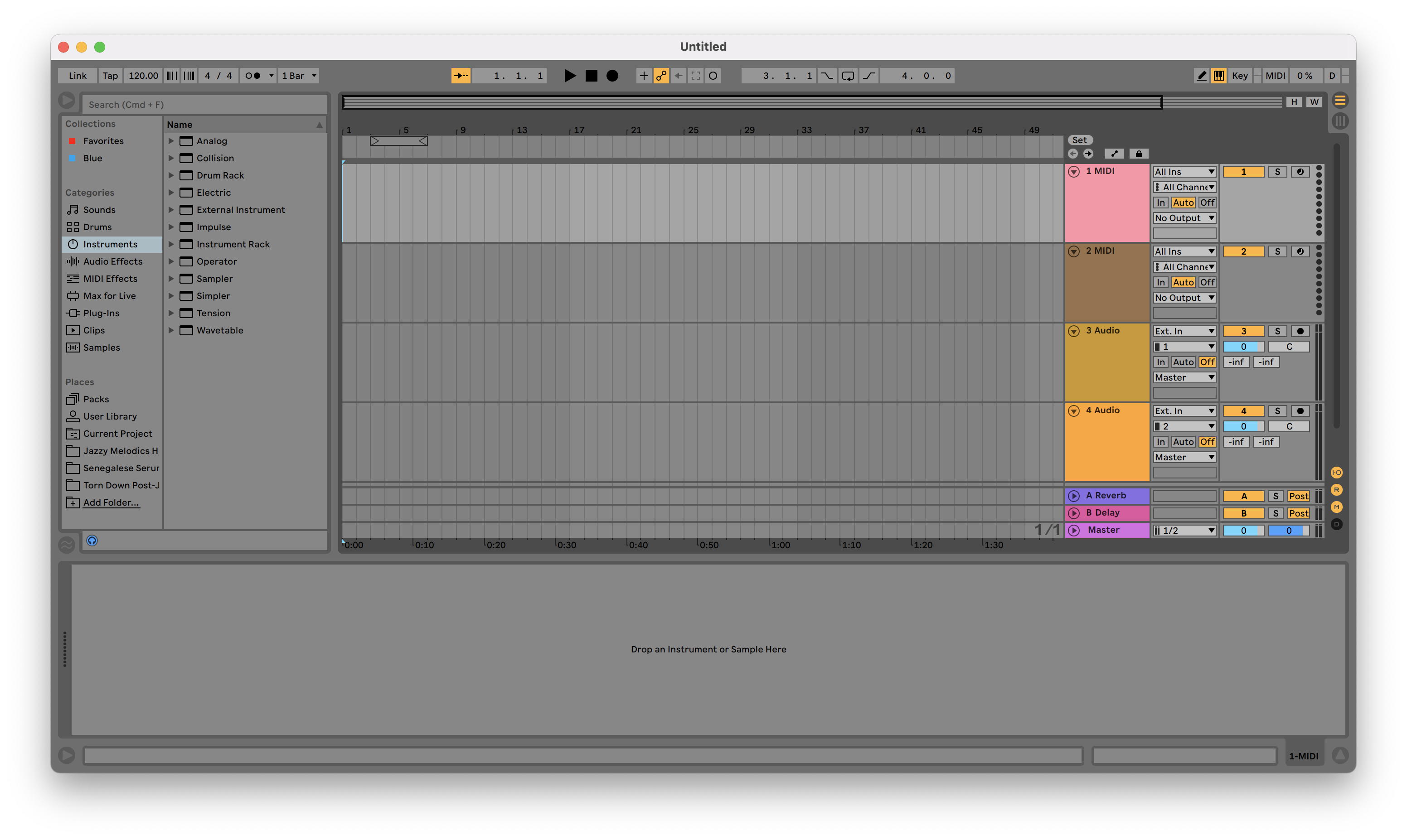Fold the 1 MIDI track
The image size is (1407, 840).
pos(1073,172)
